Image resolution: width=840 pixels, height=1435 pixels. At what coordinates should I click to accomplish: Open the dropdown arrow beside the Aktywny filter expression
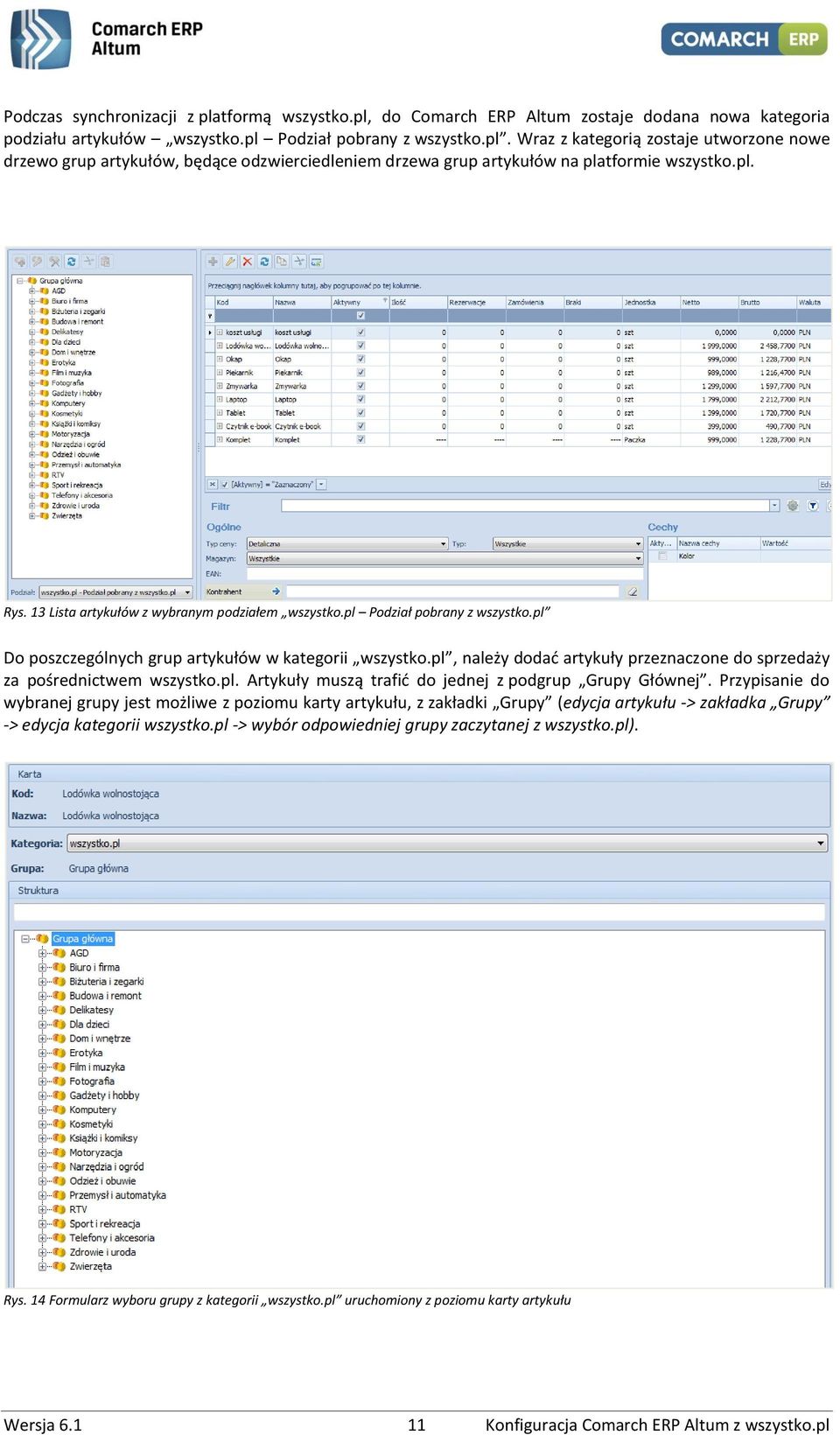(321, 484)
